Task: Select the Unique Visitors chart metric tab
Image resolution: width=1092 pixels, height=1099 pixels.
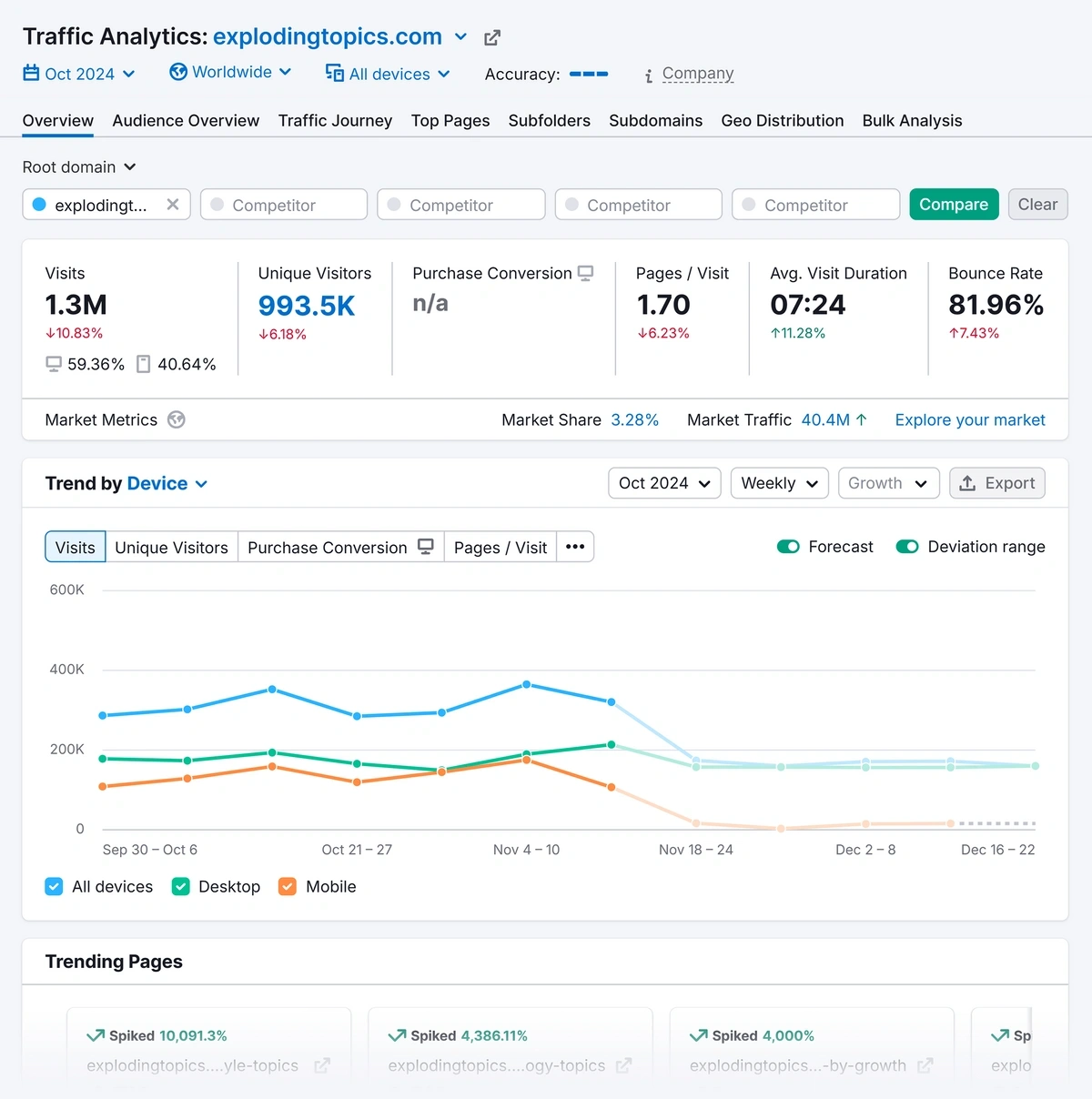Action: (172, 547)
